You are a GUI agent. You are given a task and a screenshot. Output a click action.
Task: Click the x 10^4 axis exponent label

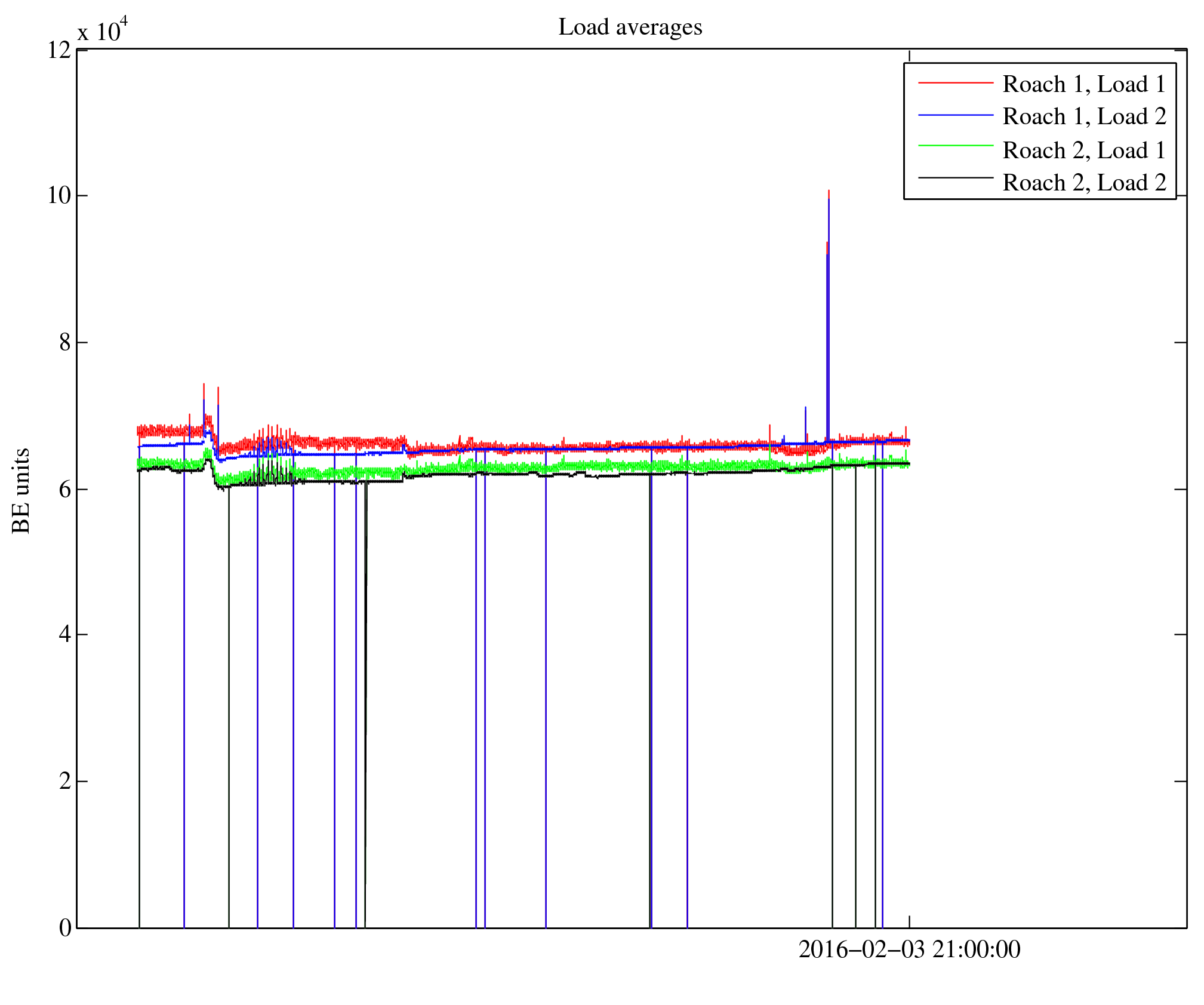[102, 30]
